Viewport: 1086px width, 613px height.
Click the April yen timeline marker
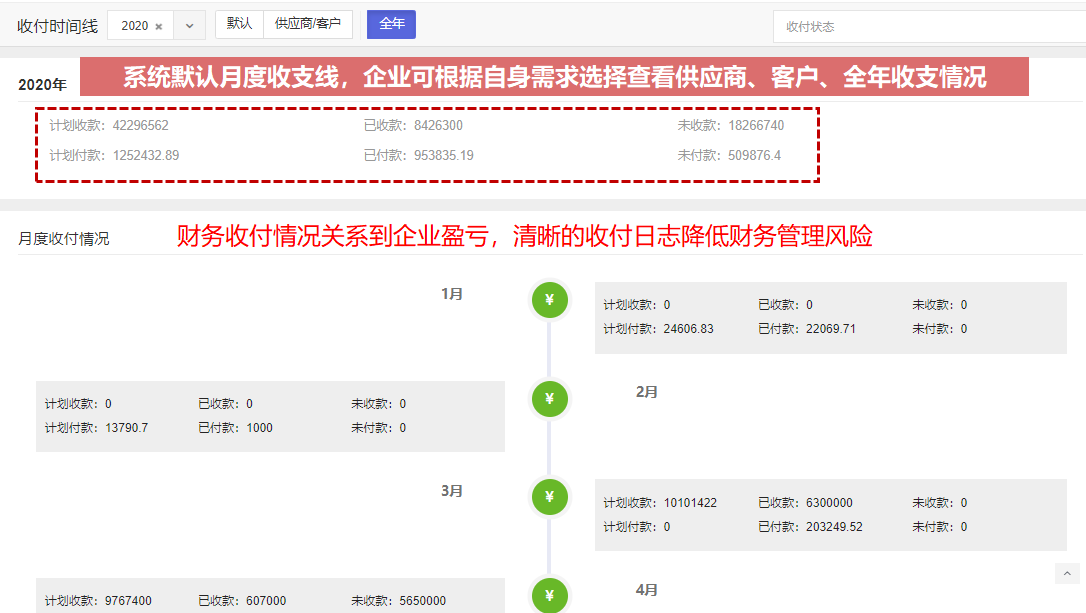tap(549, 595)
